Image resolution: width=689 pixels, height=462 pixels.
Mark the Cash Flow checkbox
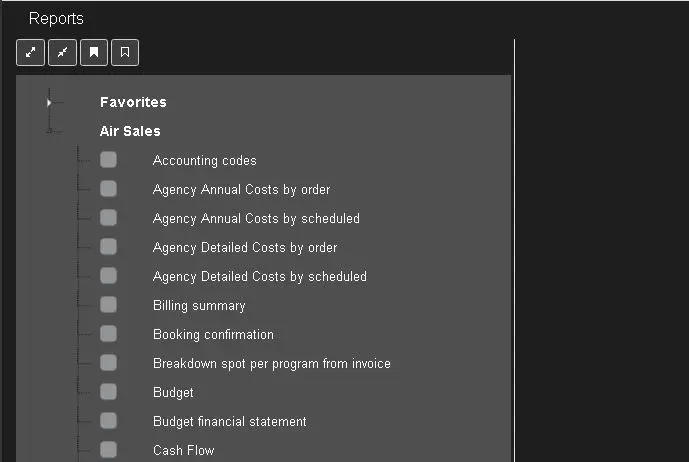click(x=108, y=450)
